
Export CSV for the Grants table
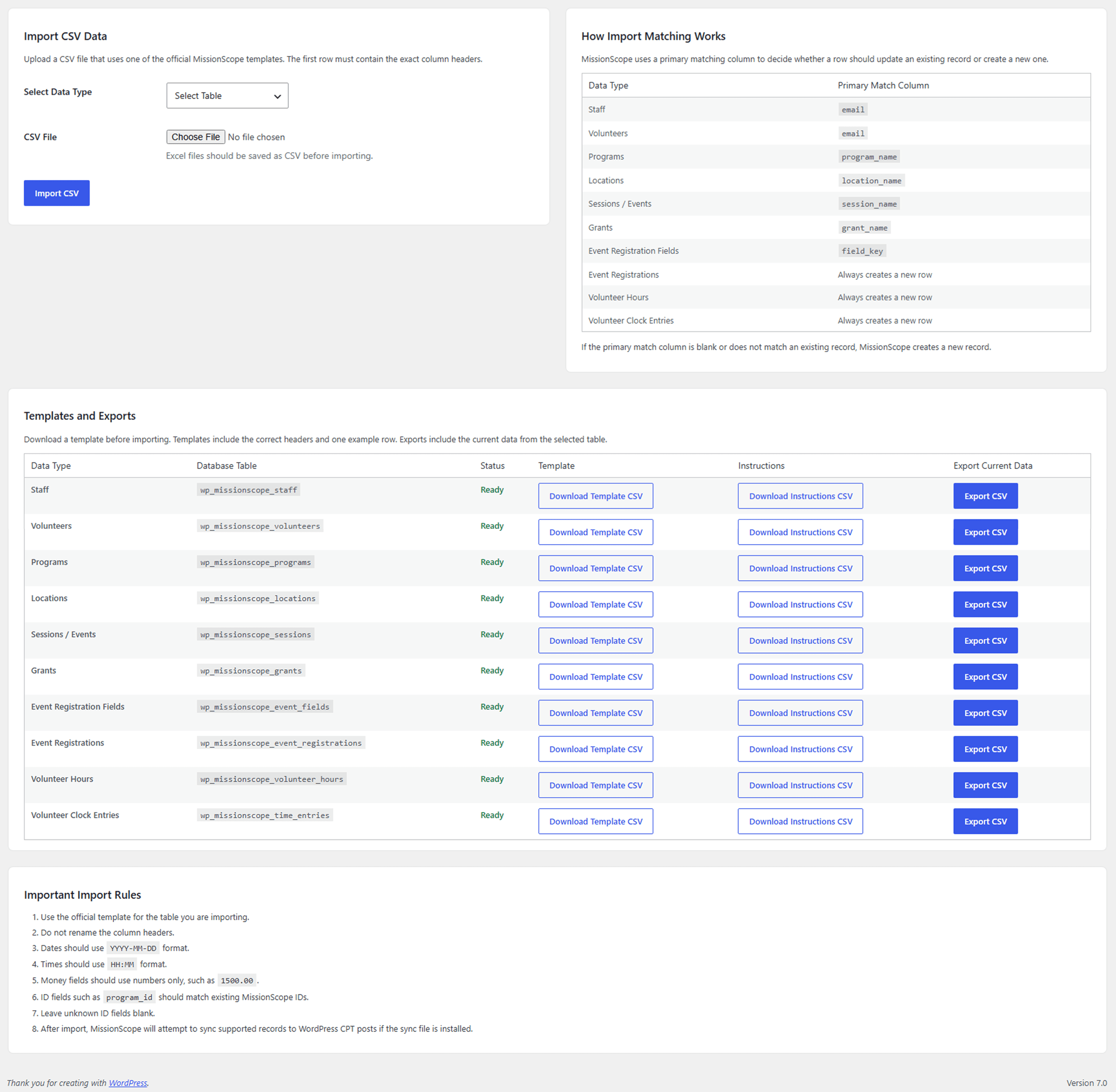[x=985, y=677]
